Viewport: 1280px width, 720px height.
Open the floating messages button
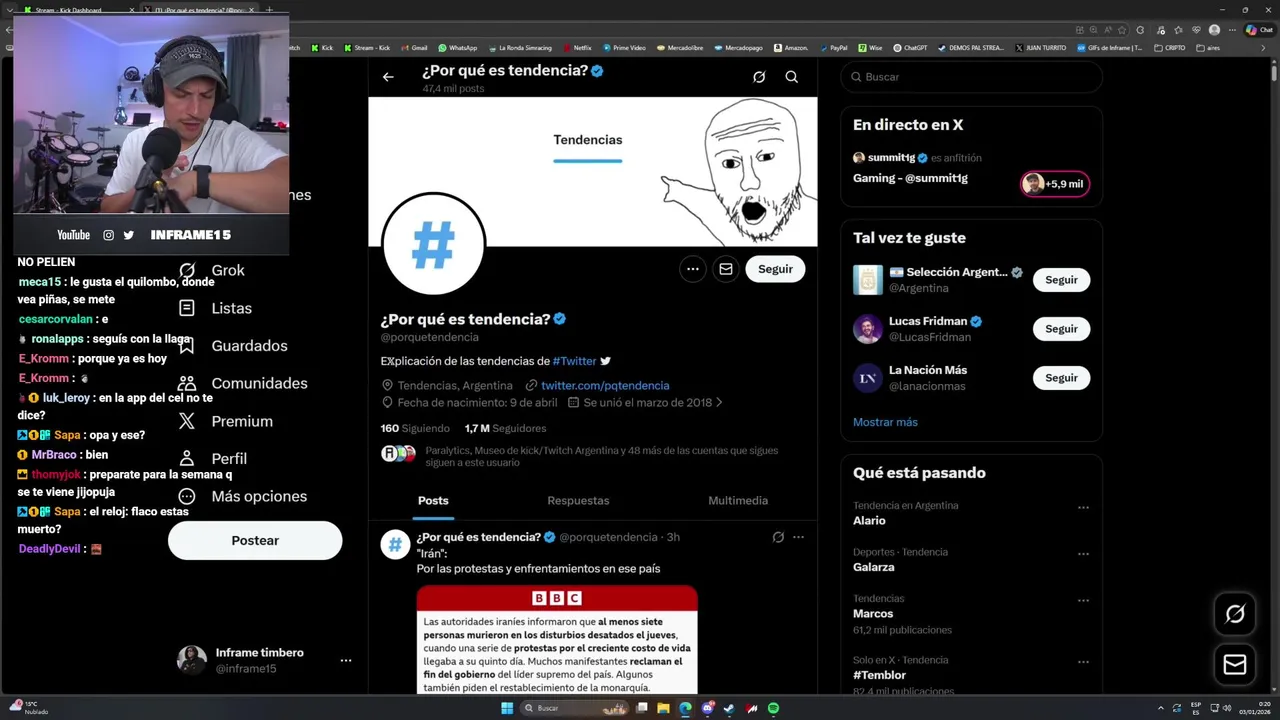pyautogui.click(x=1235, y=664)
